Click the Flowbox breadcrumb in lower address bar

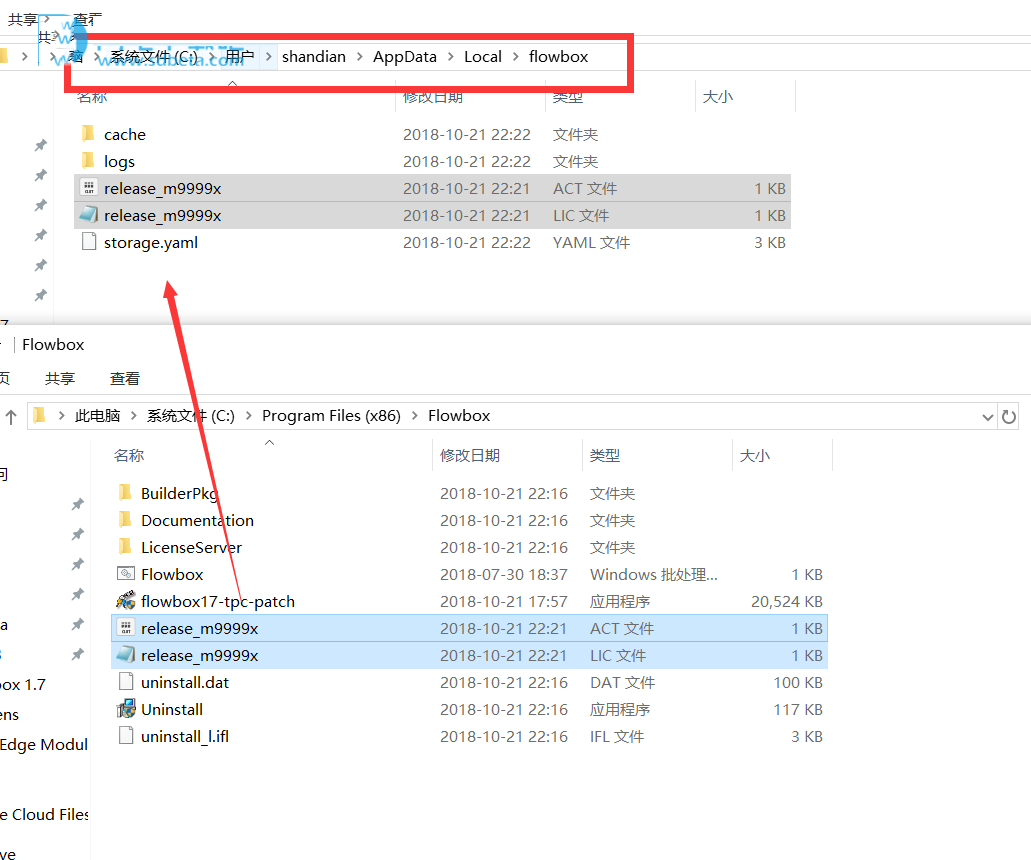459,416
